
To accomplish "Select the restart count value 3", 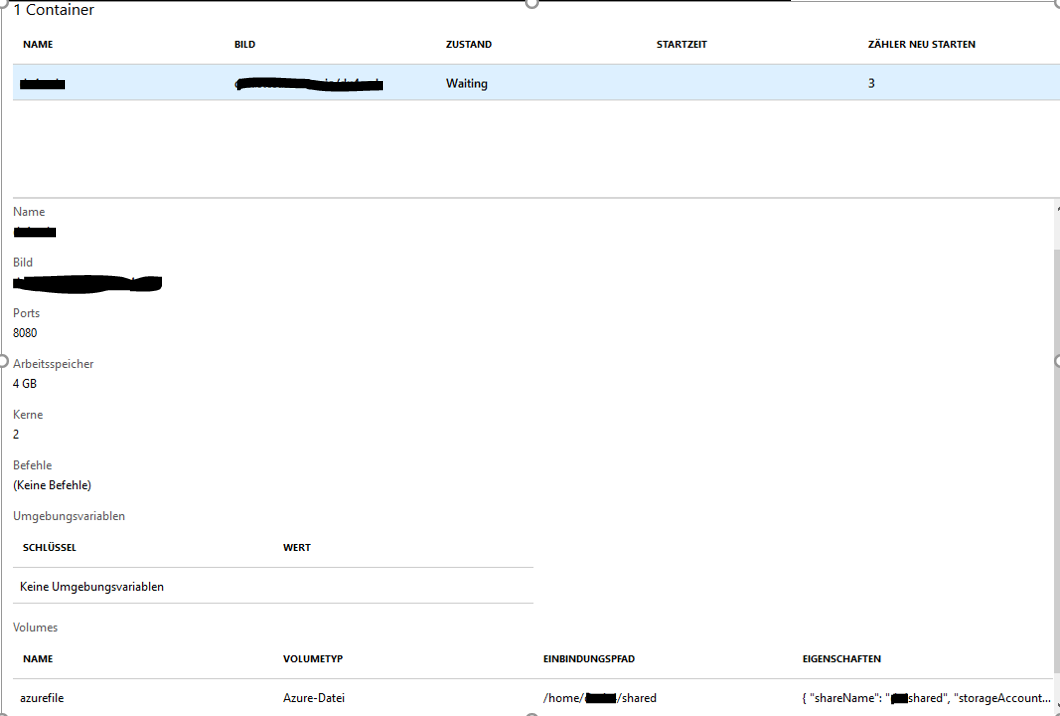I will [x=871, y=83].
